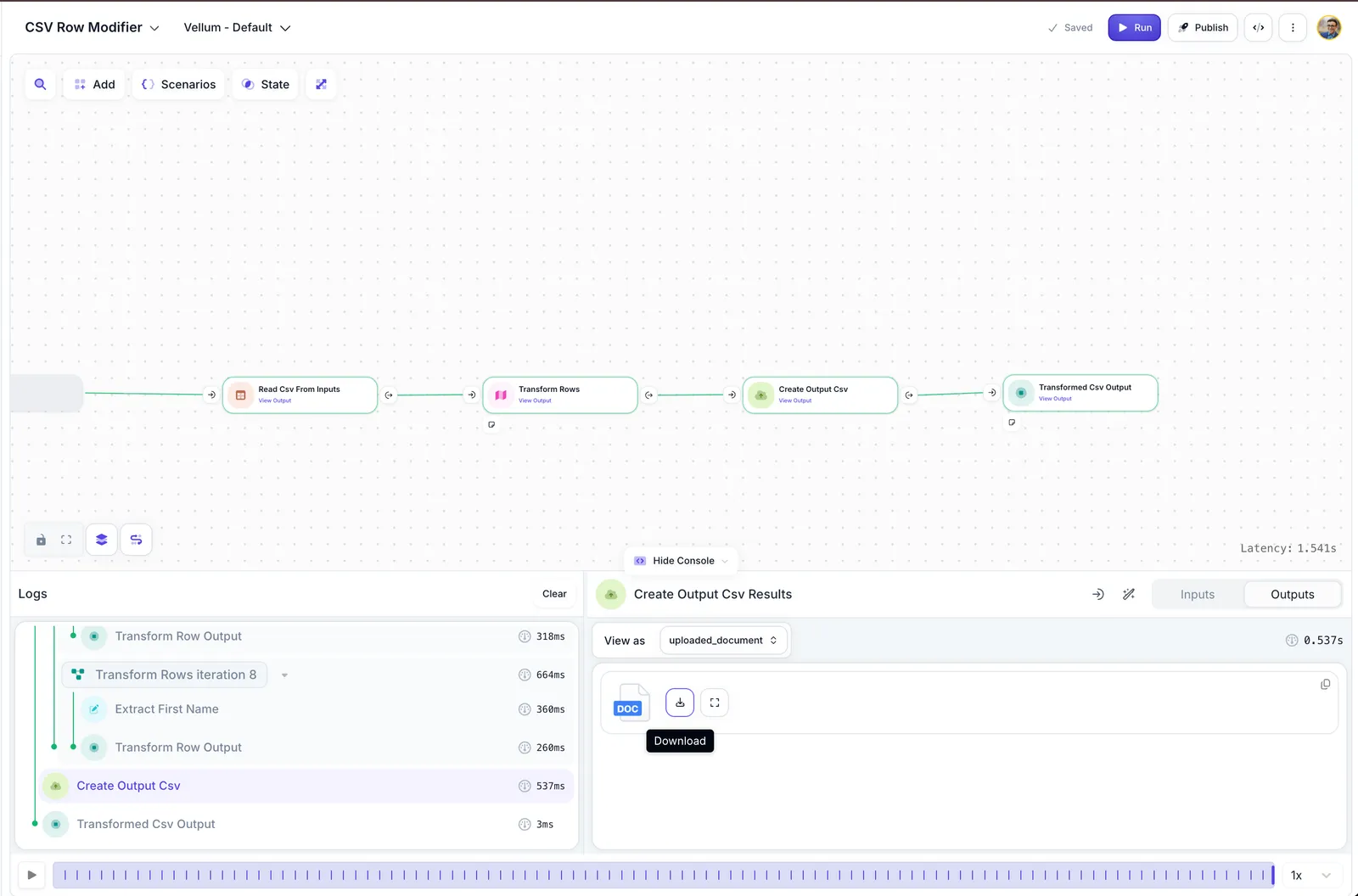Screen dimensions: 1358x896
Task: Select the Create Output Csv log row
Action: click(306, 786)
